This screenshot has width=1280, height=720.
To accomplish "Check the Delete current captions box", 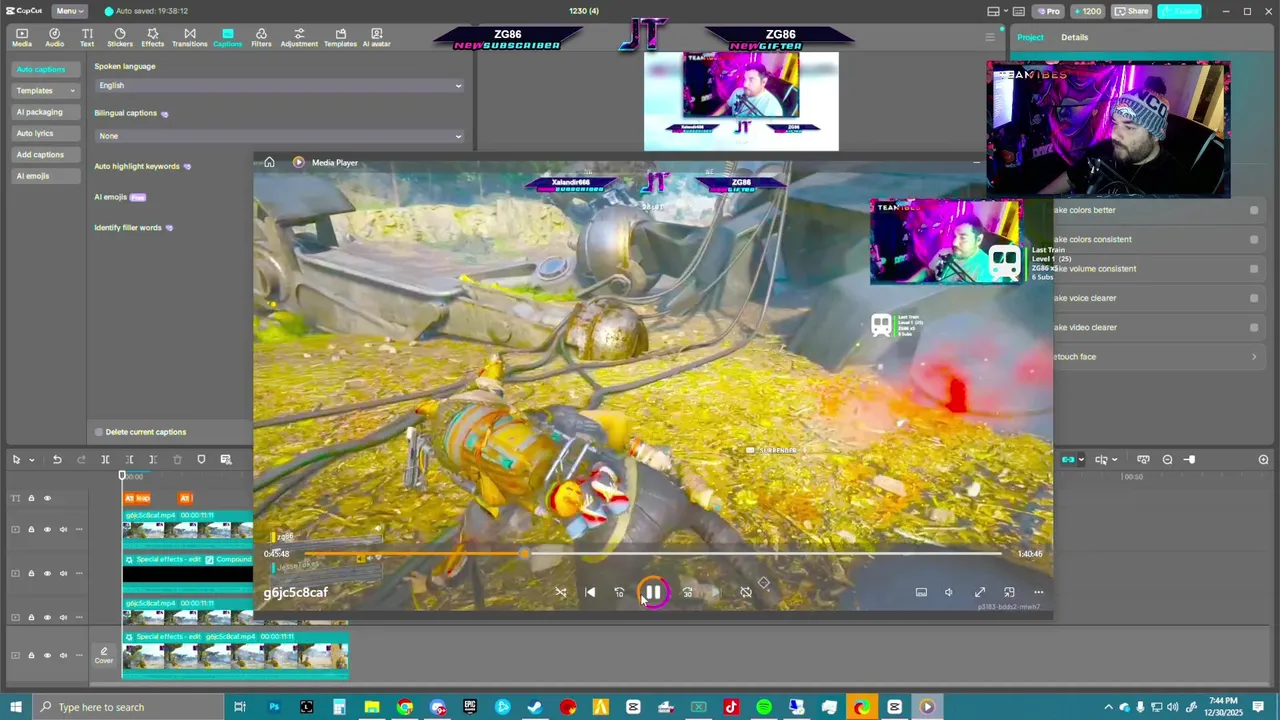I will pyautogui.click(x=99, y=432).
